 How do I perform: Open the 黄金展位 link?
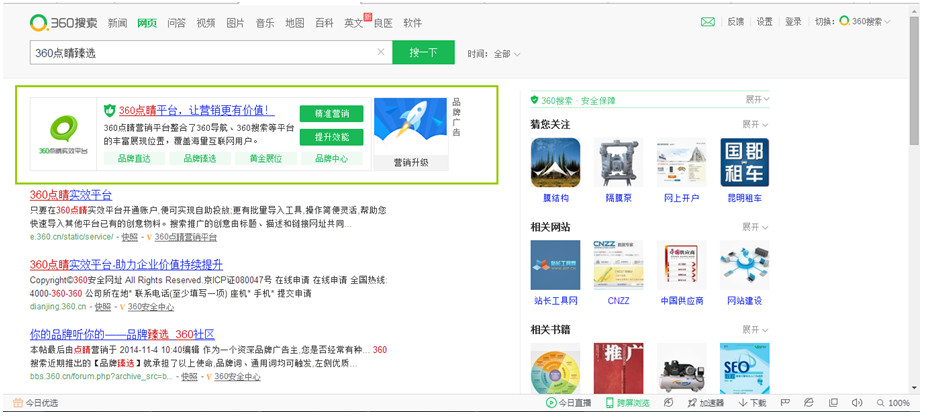click(266, 158)
